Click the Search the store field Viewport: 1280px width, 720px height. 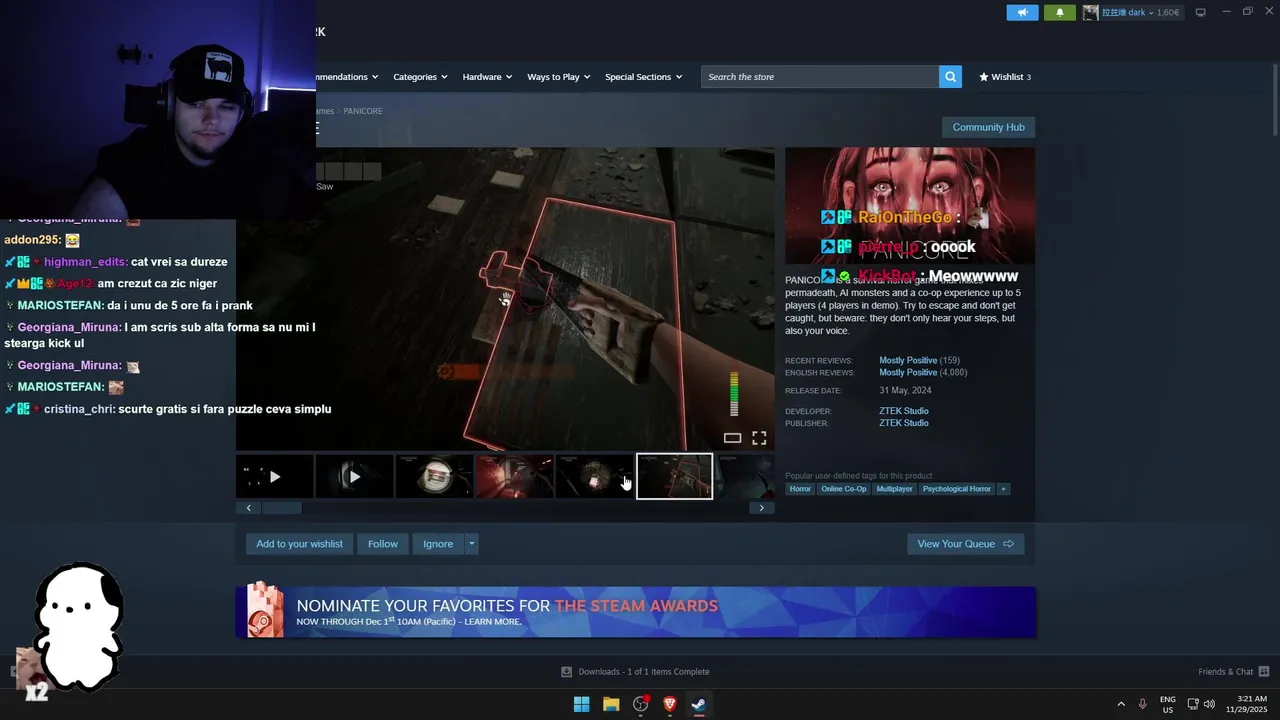click(820, 76)
